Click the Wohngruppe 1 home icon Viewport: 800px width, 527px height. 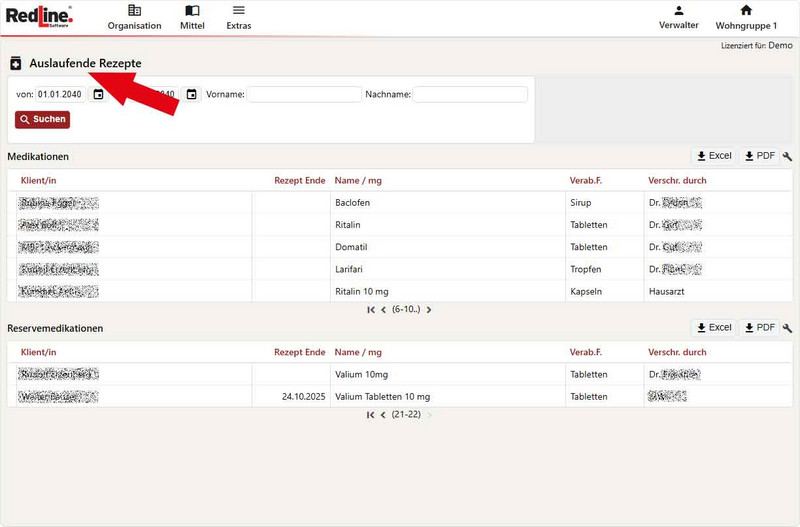(745, 11)
